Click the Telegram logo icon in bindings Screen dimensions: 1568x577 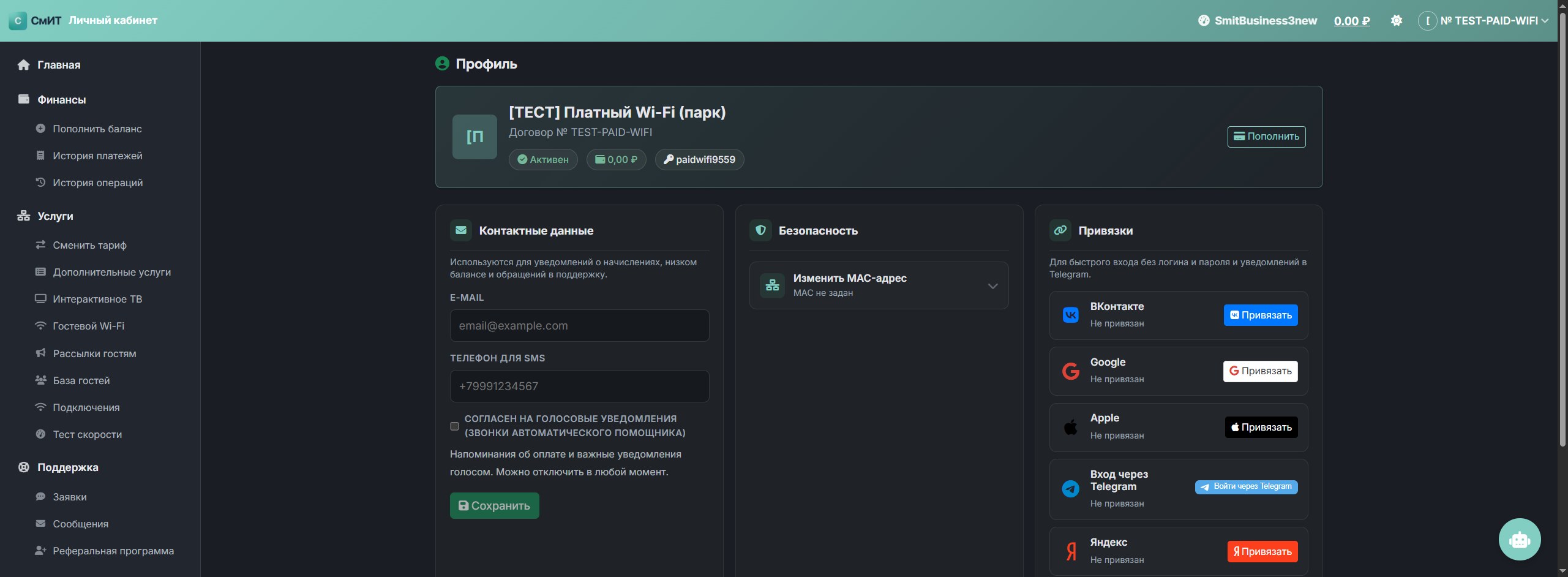pos(1070,489)
